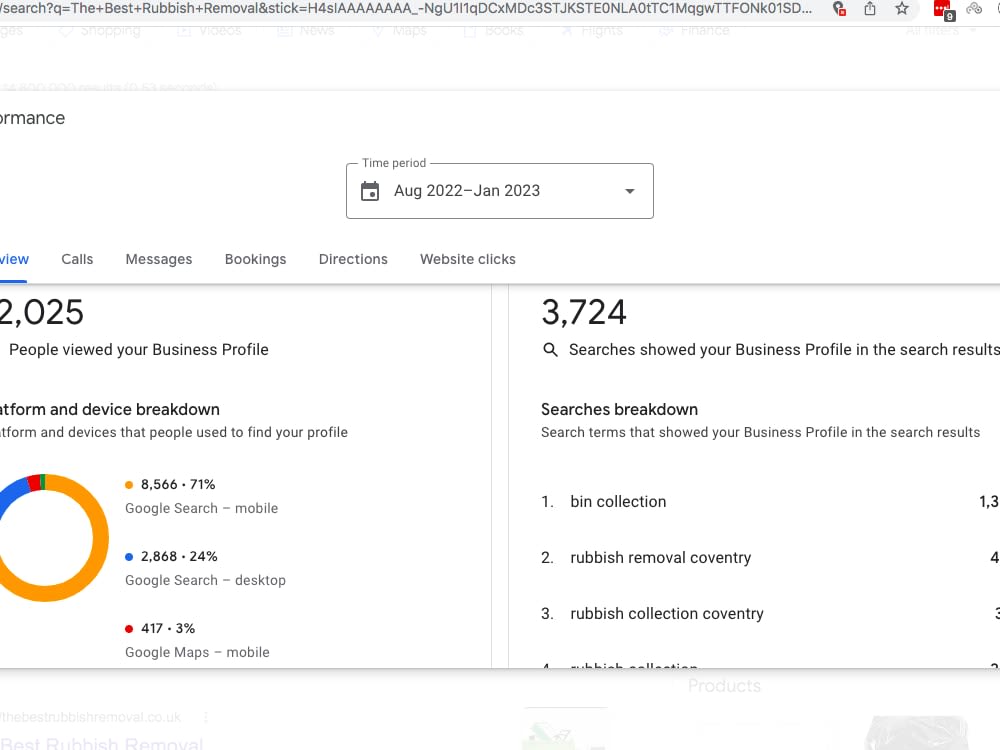Click the red Google Maps mobile dot
The height and width of the screenshot is (750, 1000).
click(129, 629)
